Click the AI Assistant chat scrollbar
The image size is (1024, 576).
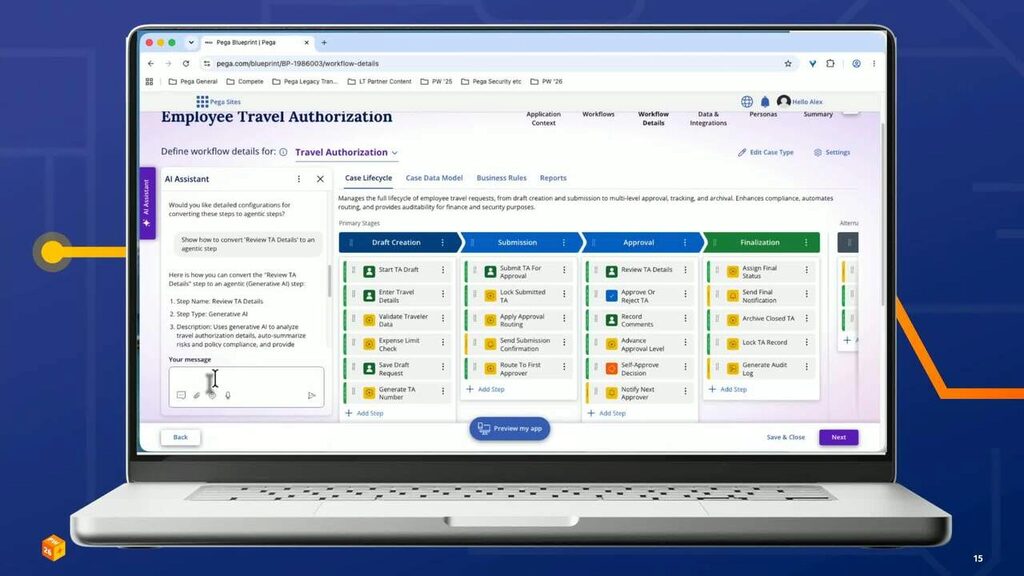(x=329, y=281)
